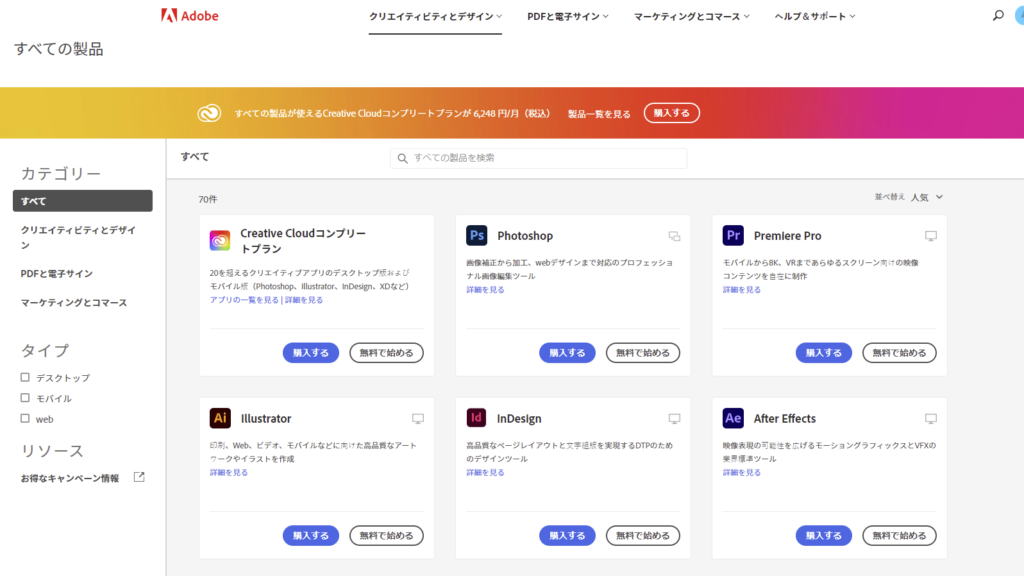1024x576 pixels.
Task: Click magnifier icon inside product search box
Action: click(x=402, y=158)
